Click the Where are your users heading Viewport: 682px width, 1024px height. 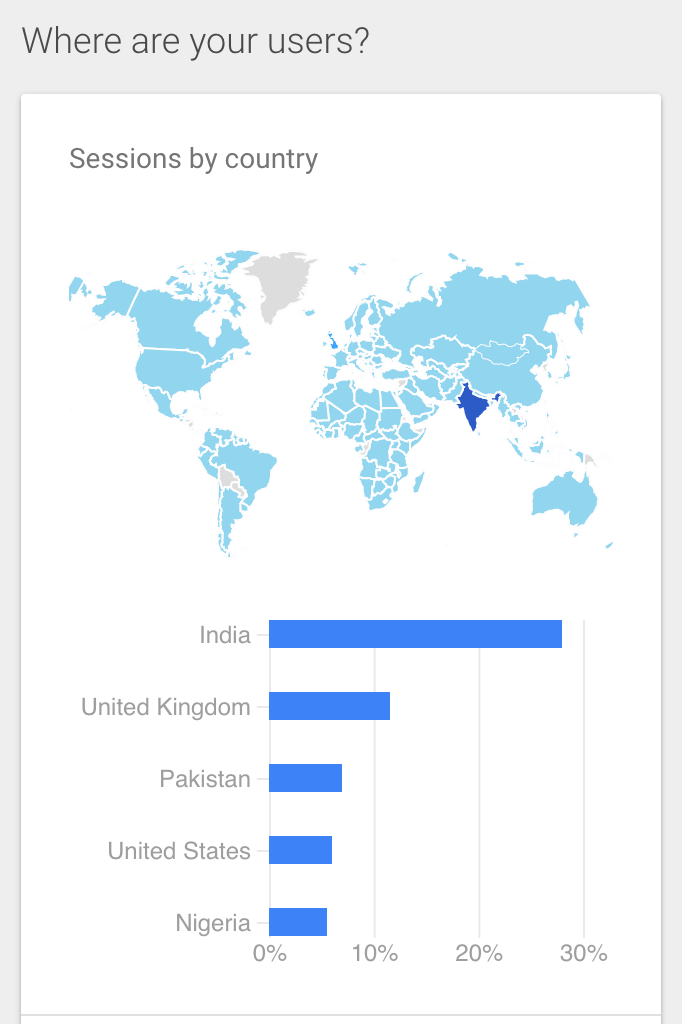(x=195, y=41)
